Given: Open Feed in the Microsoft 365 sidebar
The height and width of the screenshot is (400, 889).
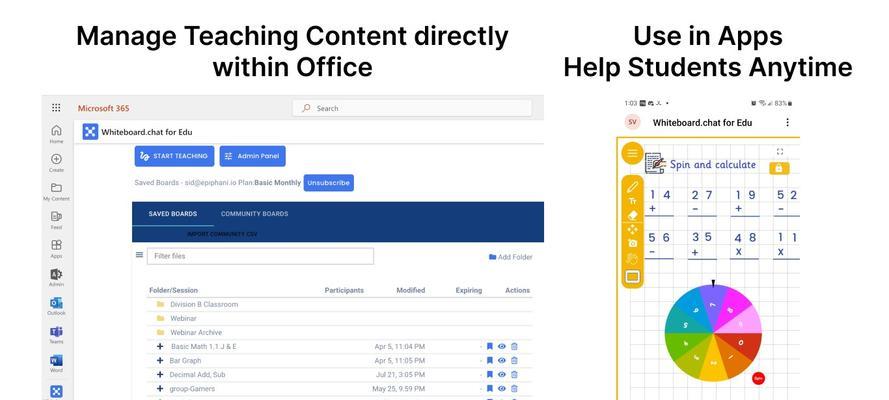Looking at the screenshot, I should tap(56, 220).
